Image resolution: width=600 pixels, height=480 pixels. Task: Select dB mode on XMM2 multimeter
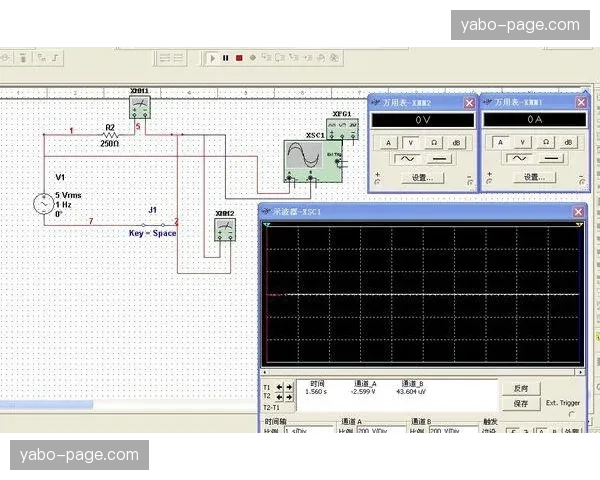(x=456, y=142)
